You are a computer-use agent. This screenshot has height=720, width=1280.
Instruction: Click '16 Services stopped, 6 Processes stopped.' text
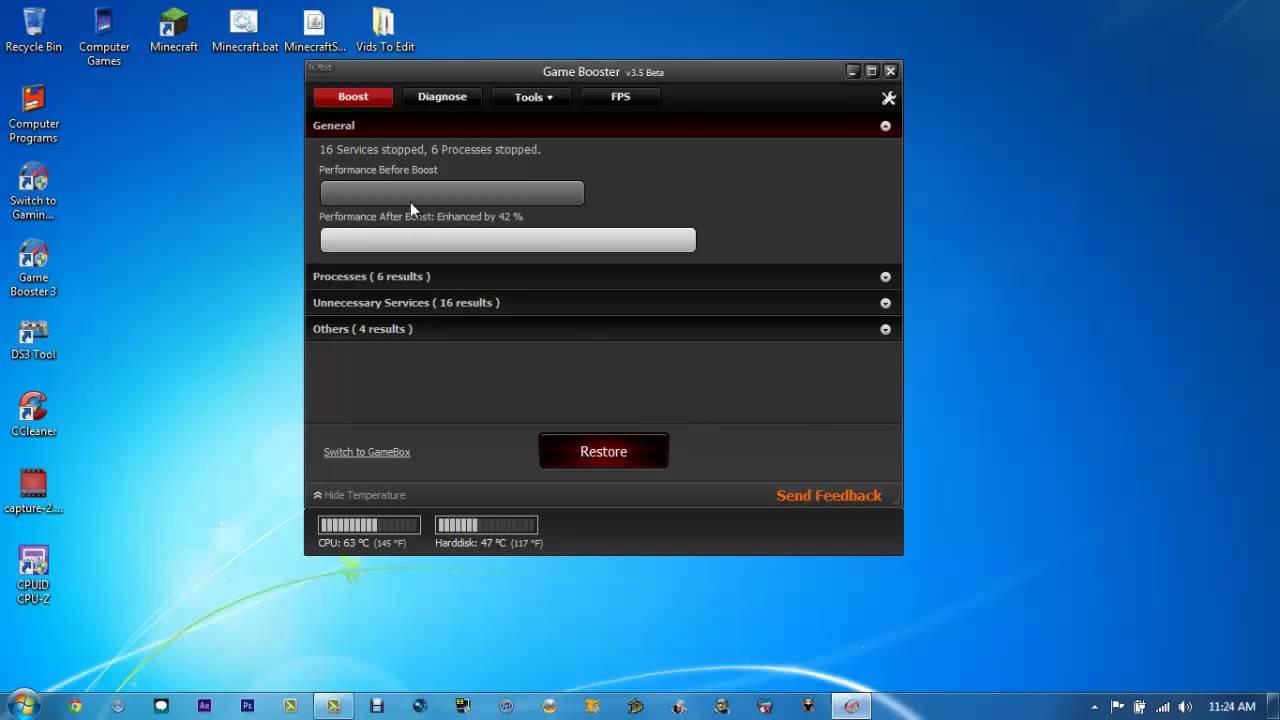coord(430,150)
